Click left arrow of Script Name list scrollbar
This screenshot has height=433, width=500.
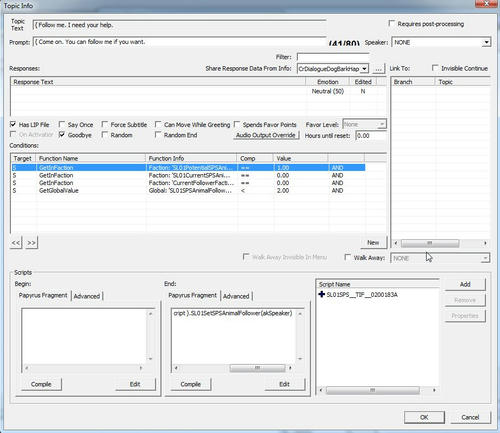click(x=321, y=390)
